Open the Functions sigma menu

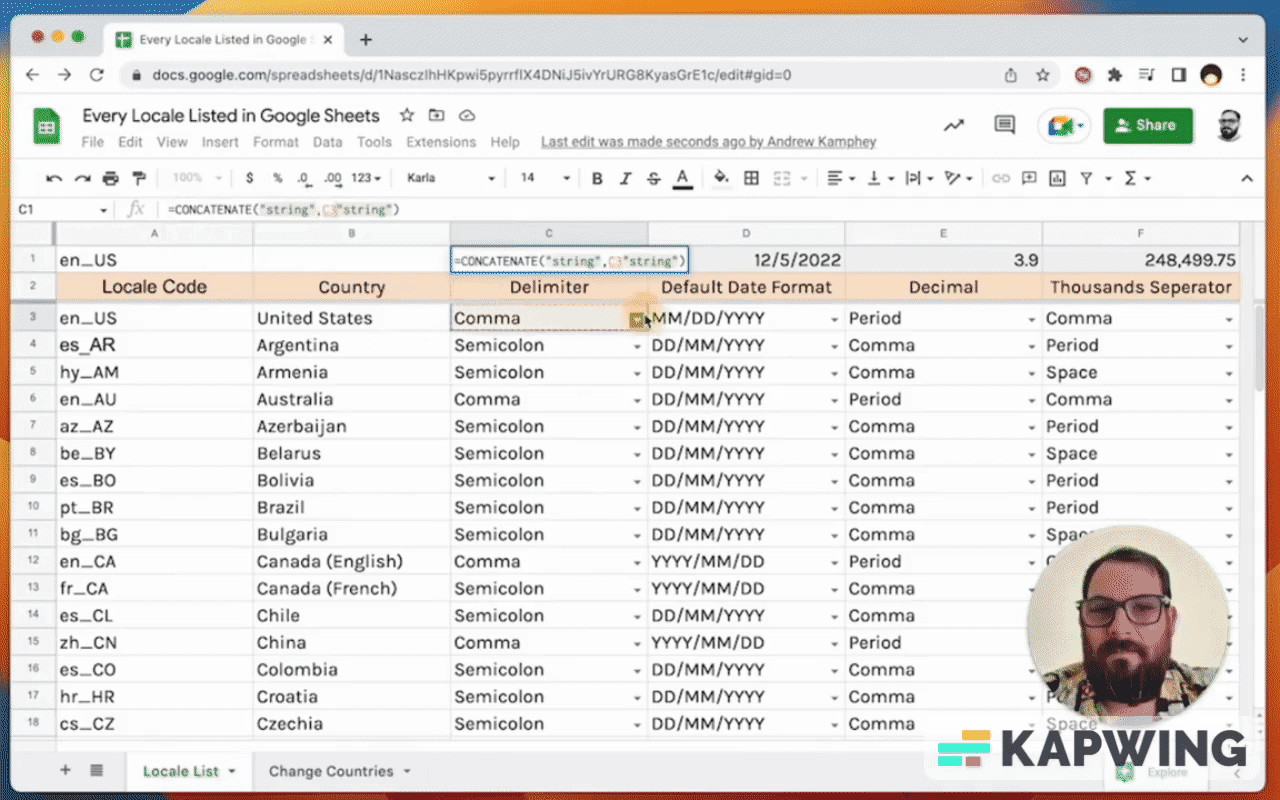[1137, 178]
